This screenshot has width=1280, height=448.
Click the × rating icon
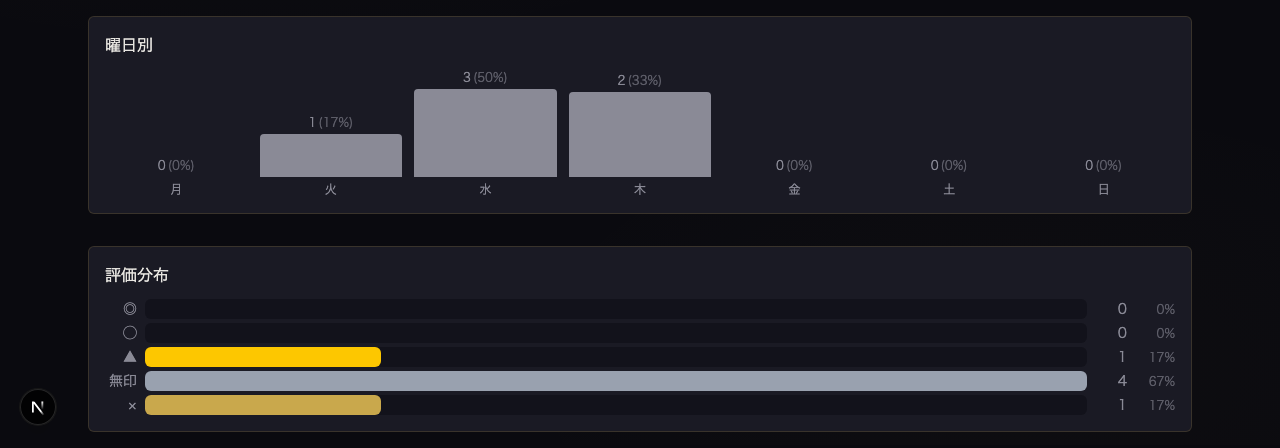pos(131,406)
